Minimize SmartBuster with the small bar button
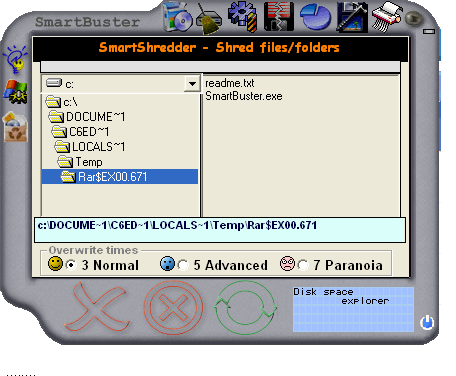This screenshot has width=456, height=376. [x=429, y=31]
